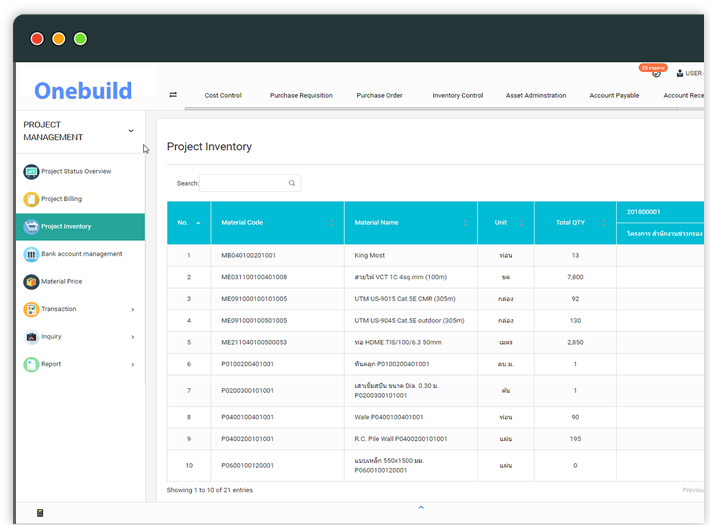Open notifications with the orange badge
This screenshot has width=710, height=525.
655,72
